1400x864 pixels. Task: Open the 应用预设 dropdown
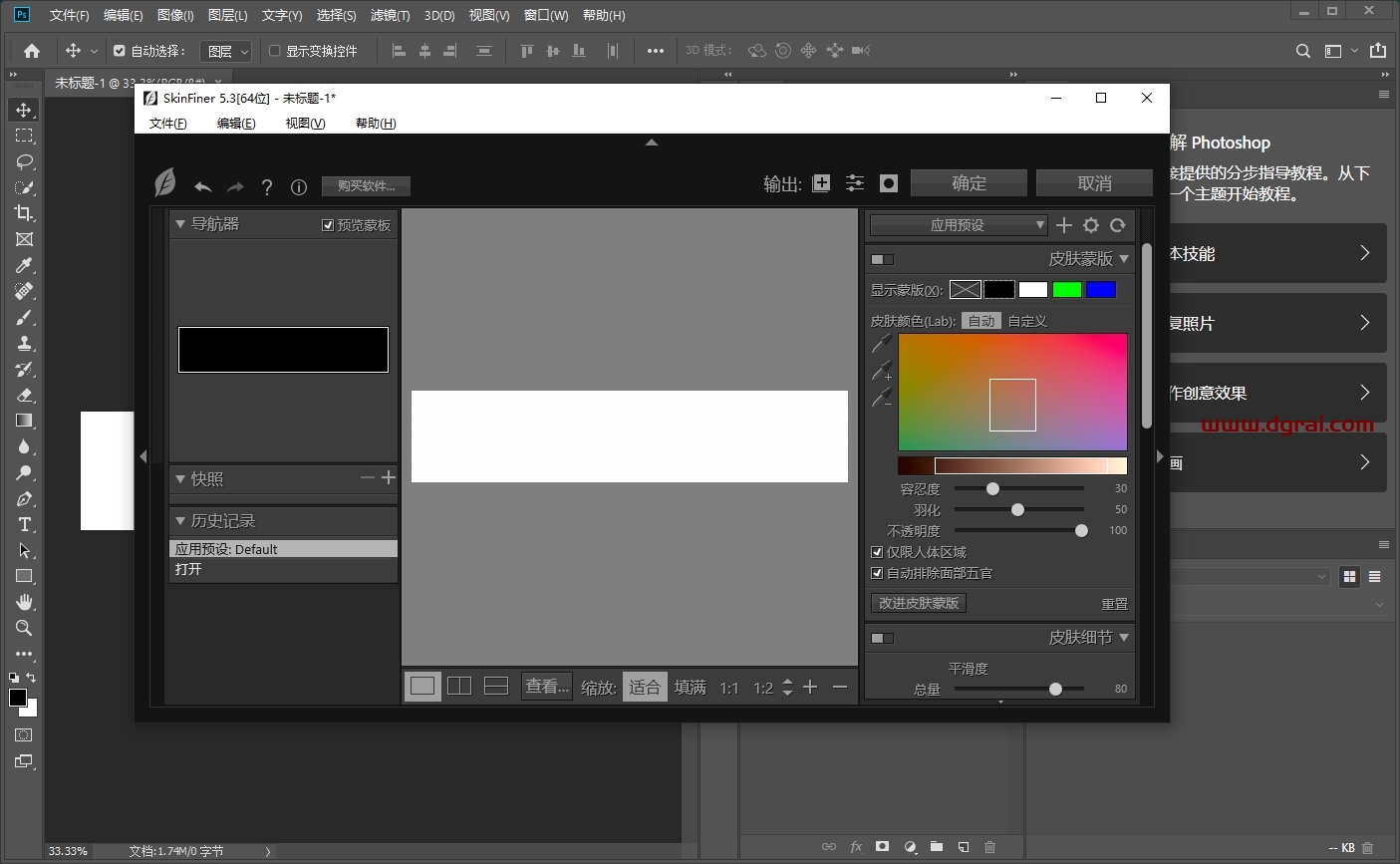(x=958, y=225)
